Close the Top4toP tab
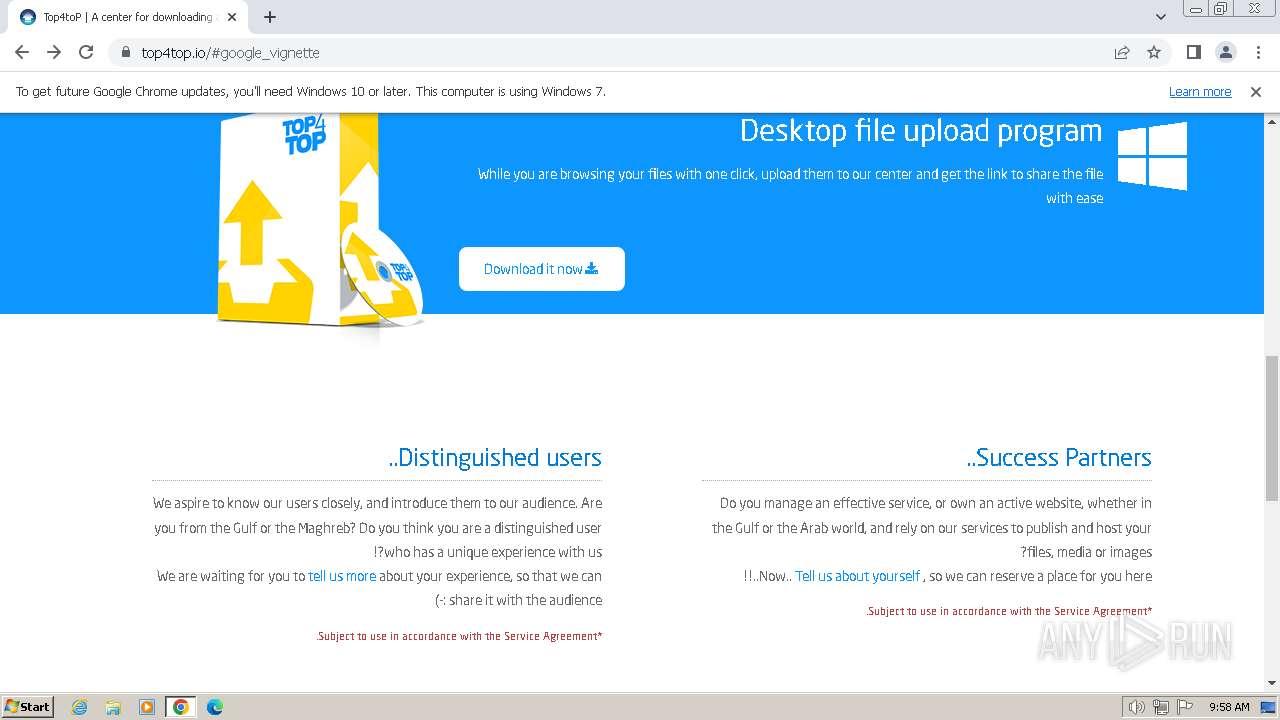This screenshot has width=1280, height=720. pyautogui.click(x=232, y=17)
